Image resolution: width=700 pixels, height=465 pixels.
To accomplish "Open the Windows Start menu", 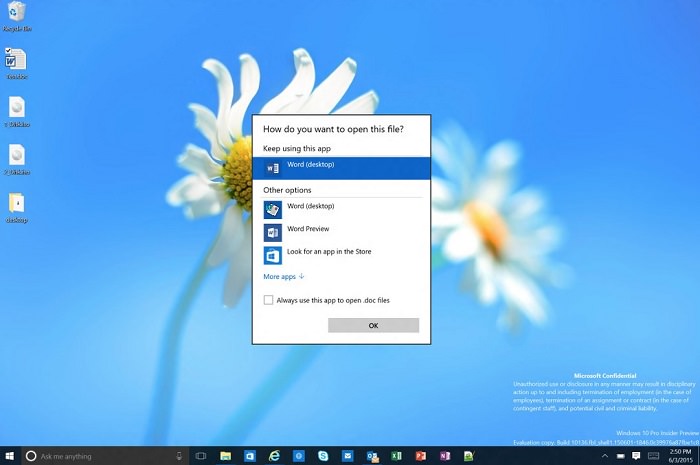I will (x=10, y=456).
